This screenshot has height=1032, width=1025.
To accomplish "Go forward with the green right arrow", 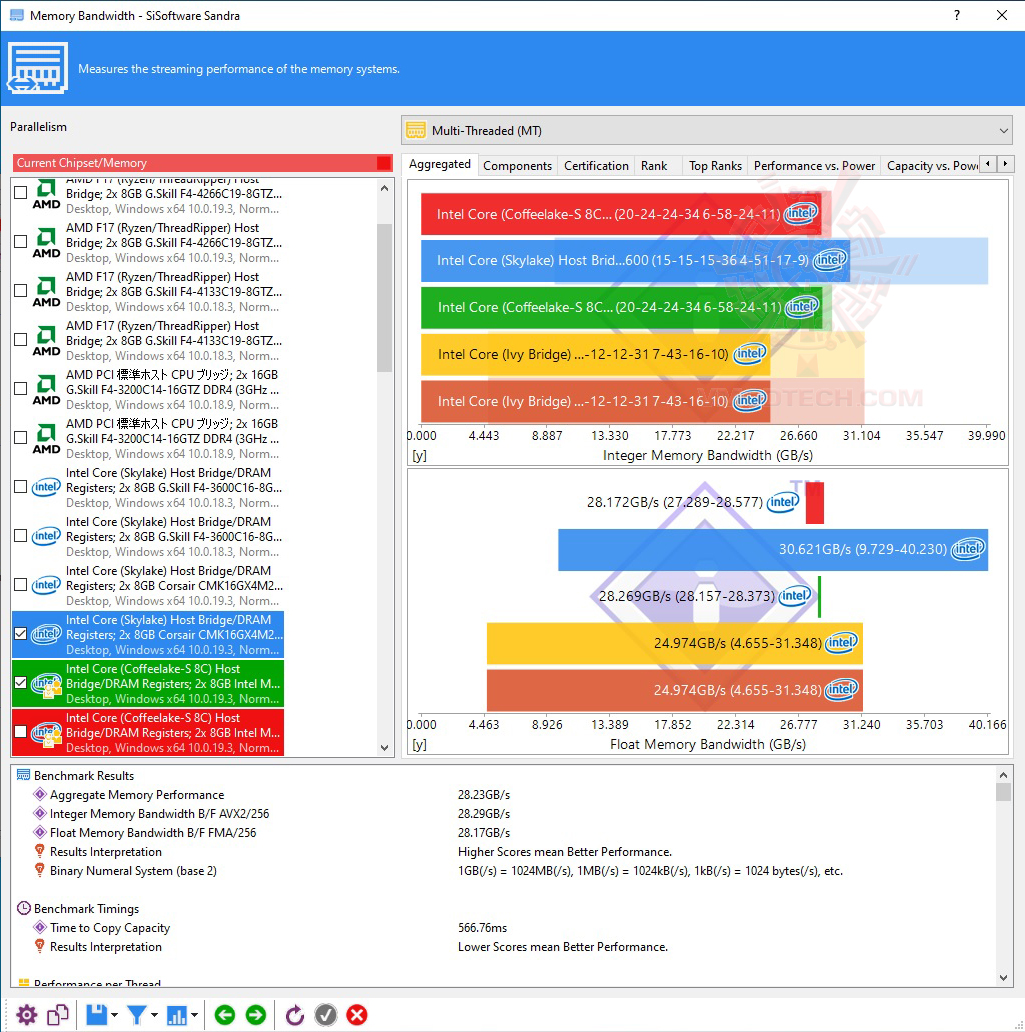I will [256, 1015].
